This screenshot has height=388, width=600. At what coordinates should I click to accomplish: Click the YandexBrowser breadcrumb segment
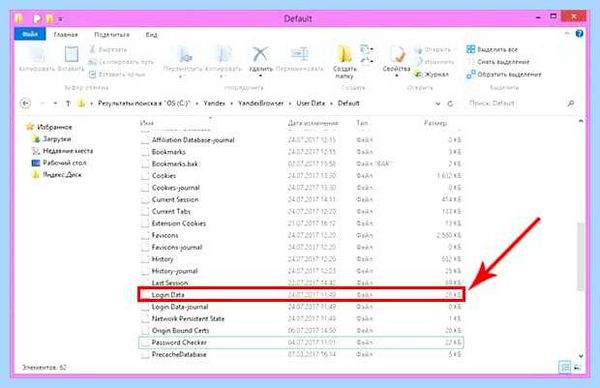[x=261, y=103]
